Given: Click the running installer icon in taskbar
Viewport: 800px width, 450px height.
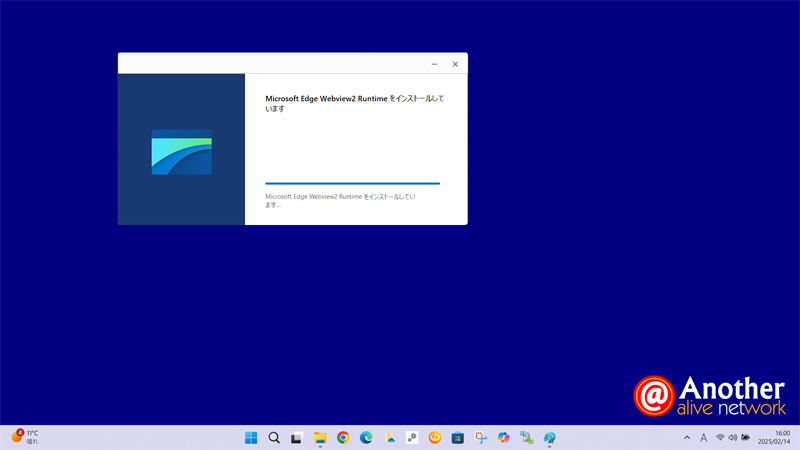Looking at the screenshot, I should click(550, 438).
